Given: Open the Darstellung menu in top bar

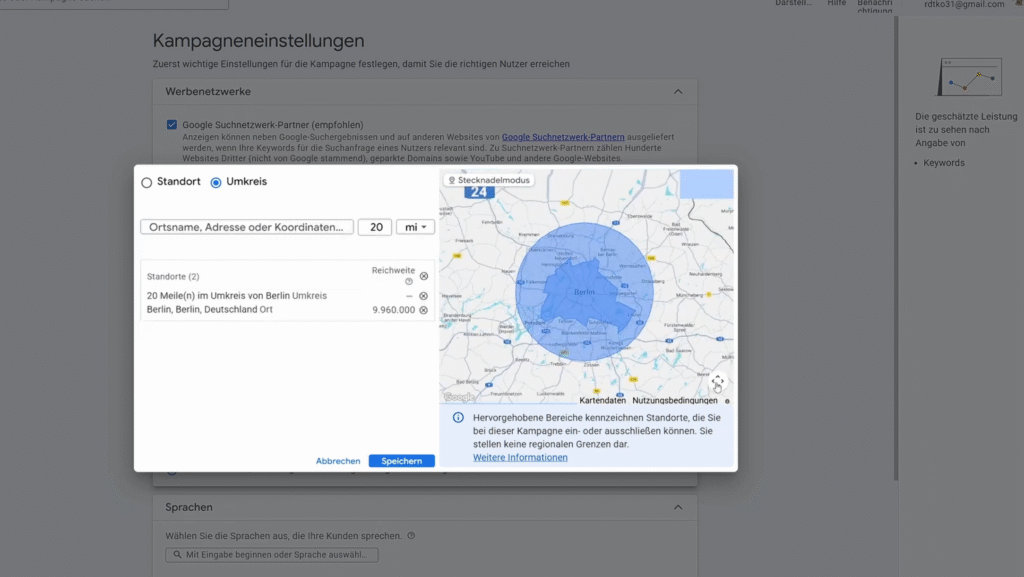Looking at the screenshot, I should [x=793, y=3].
